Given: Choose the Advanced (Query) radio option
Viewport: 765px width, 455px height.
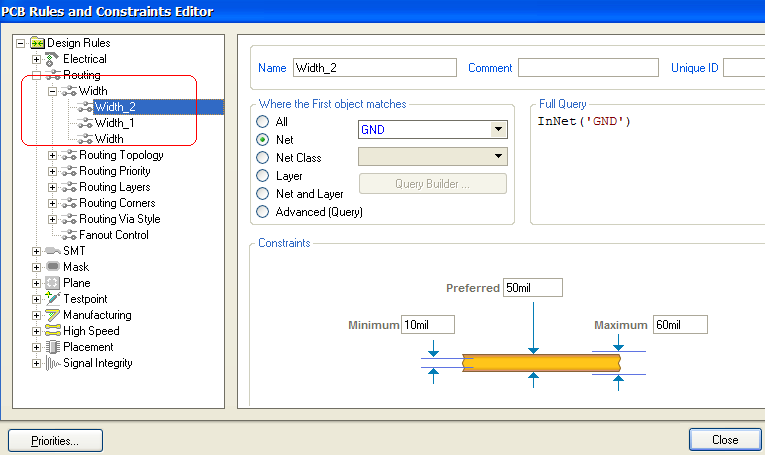Looking at the screenshot, I should pos(264,212).
